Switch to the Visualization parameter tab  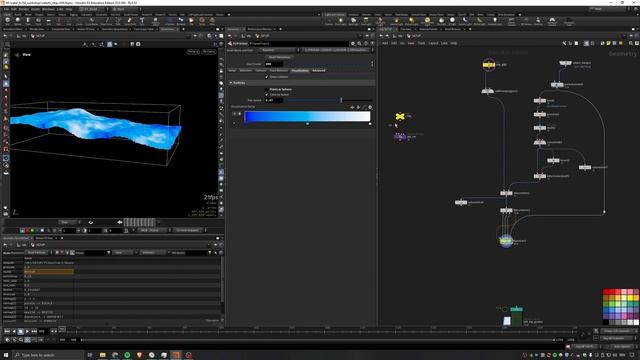coord(300,71)
